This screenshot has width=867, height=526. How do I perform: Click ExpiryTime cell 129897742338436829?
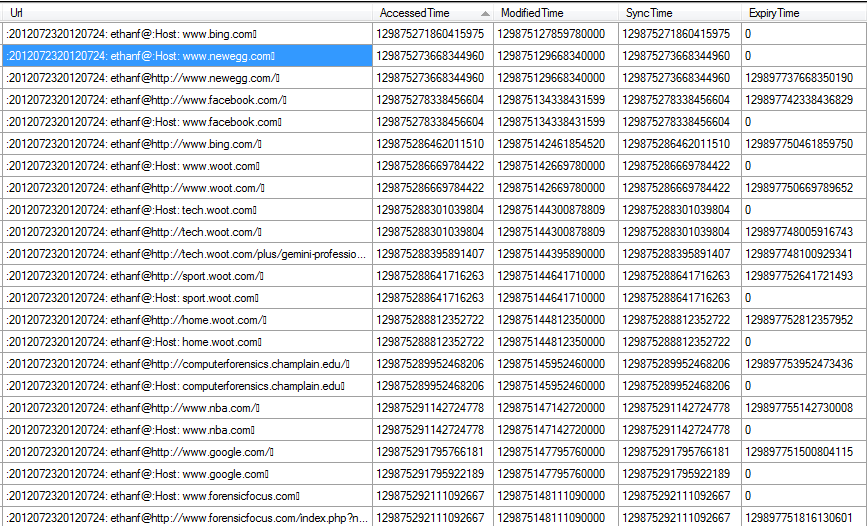[804, 100]
